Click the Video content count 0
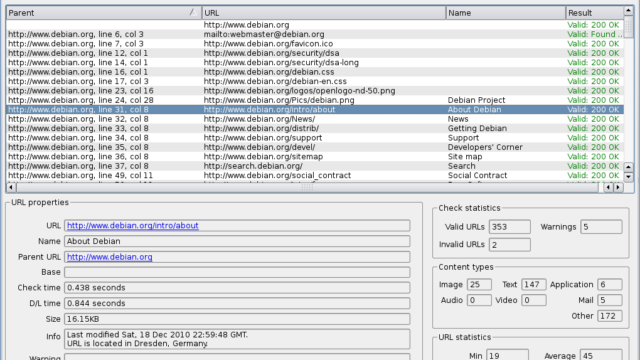 (534, 300)
